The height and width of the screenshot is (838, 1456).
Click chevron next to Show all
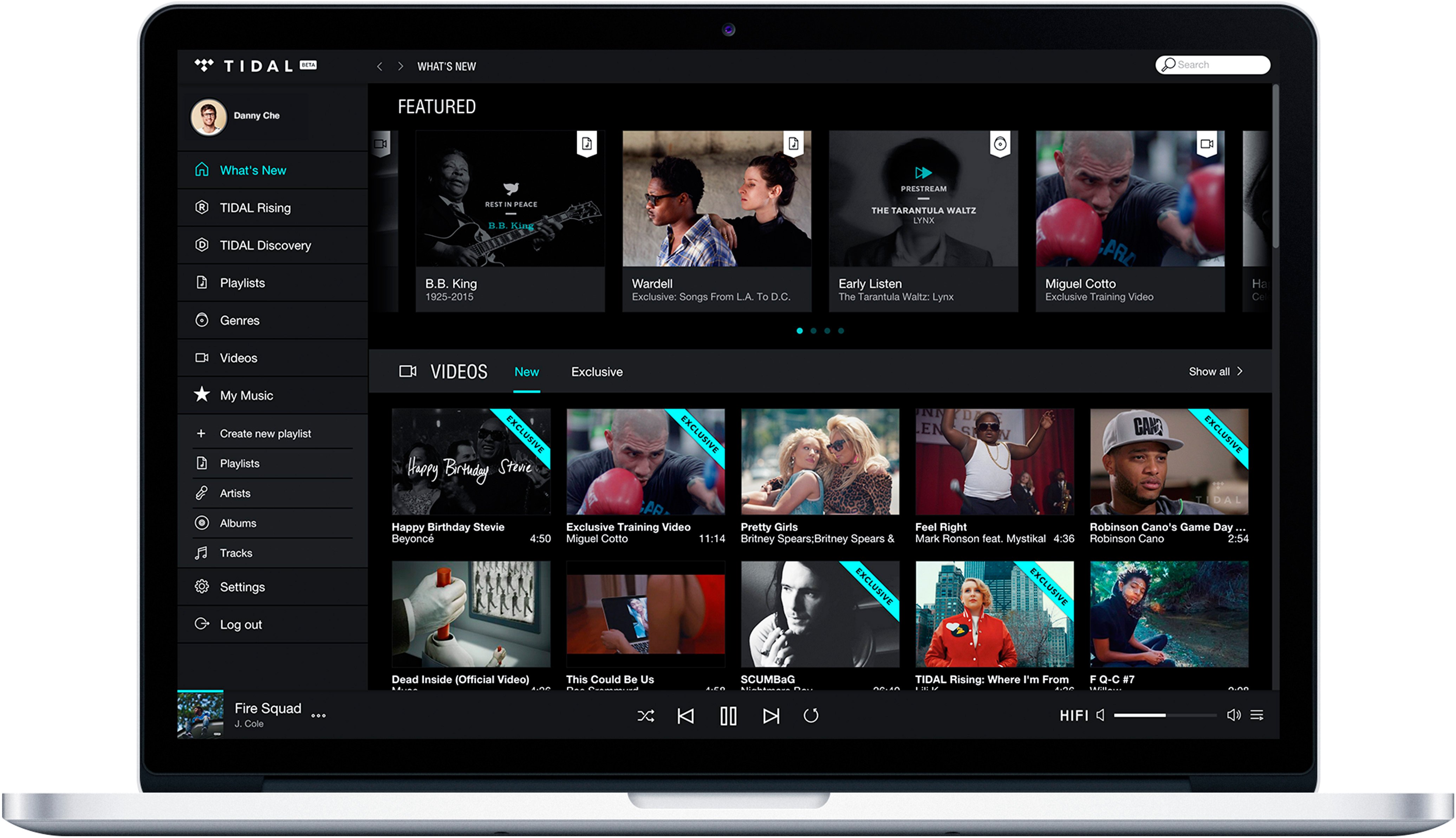point(1240,372)
